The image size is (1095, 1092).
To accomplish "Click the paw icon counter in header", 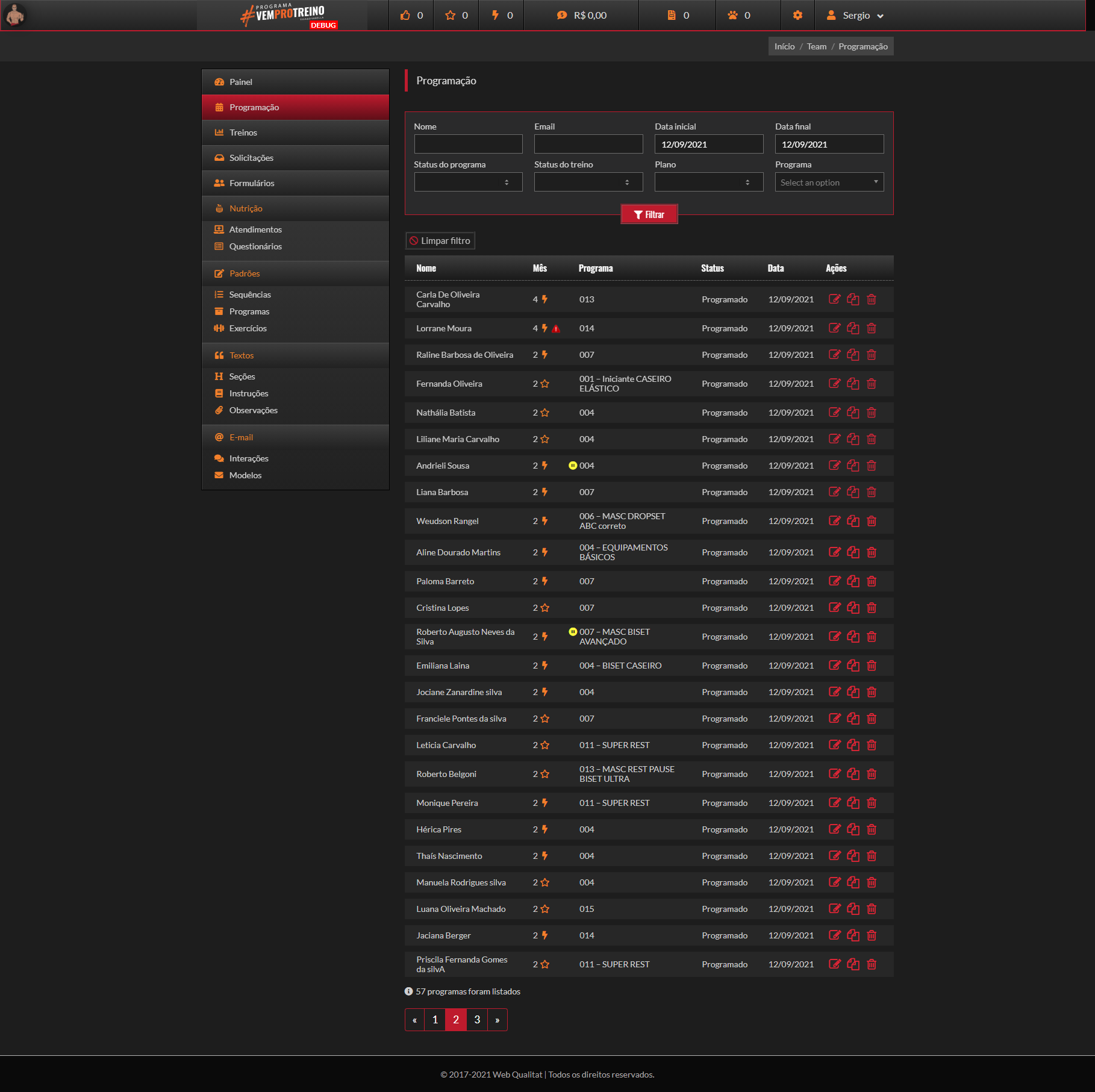I will (x=732, y=15).
